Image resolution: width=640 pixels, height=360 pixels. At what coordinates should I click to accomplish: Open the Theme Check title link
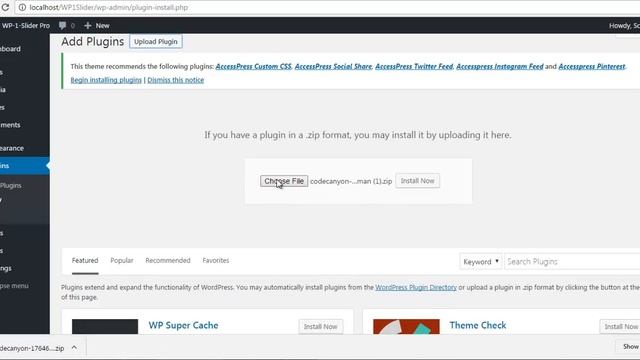click(478, 325)
